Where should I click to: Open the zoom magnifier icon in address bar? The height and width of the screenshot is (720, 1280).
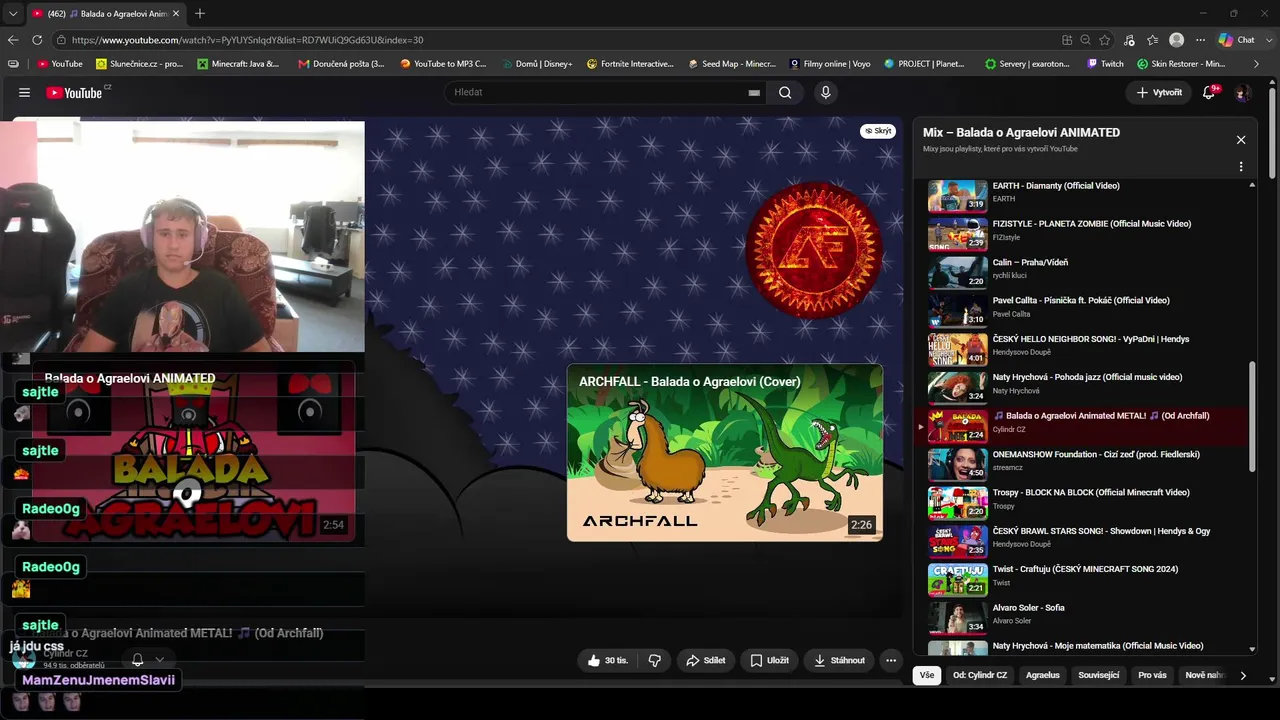tap(1085, 40)
